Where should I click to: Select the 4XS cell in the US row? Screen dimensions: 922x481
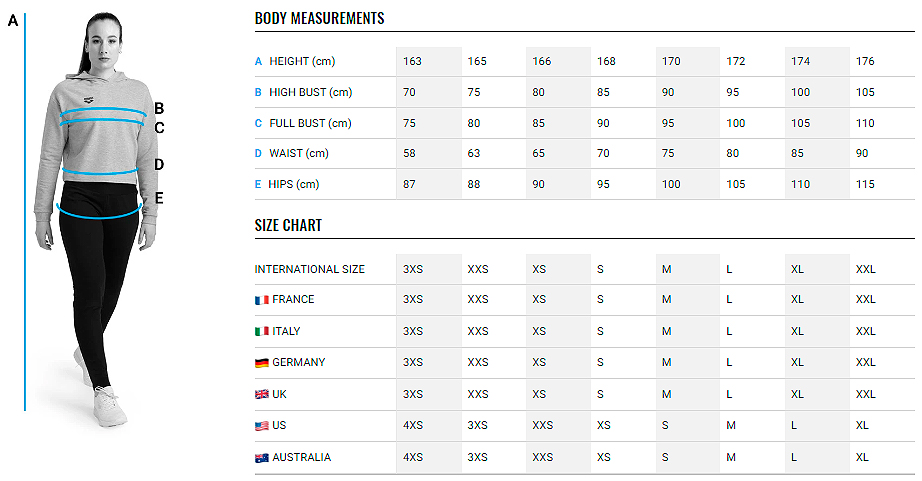[x=413, y=425]
